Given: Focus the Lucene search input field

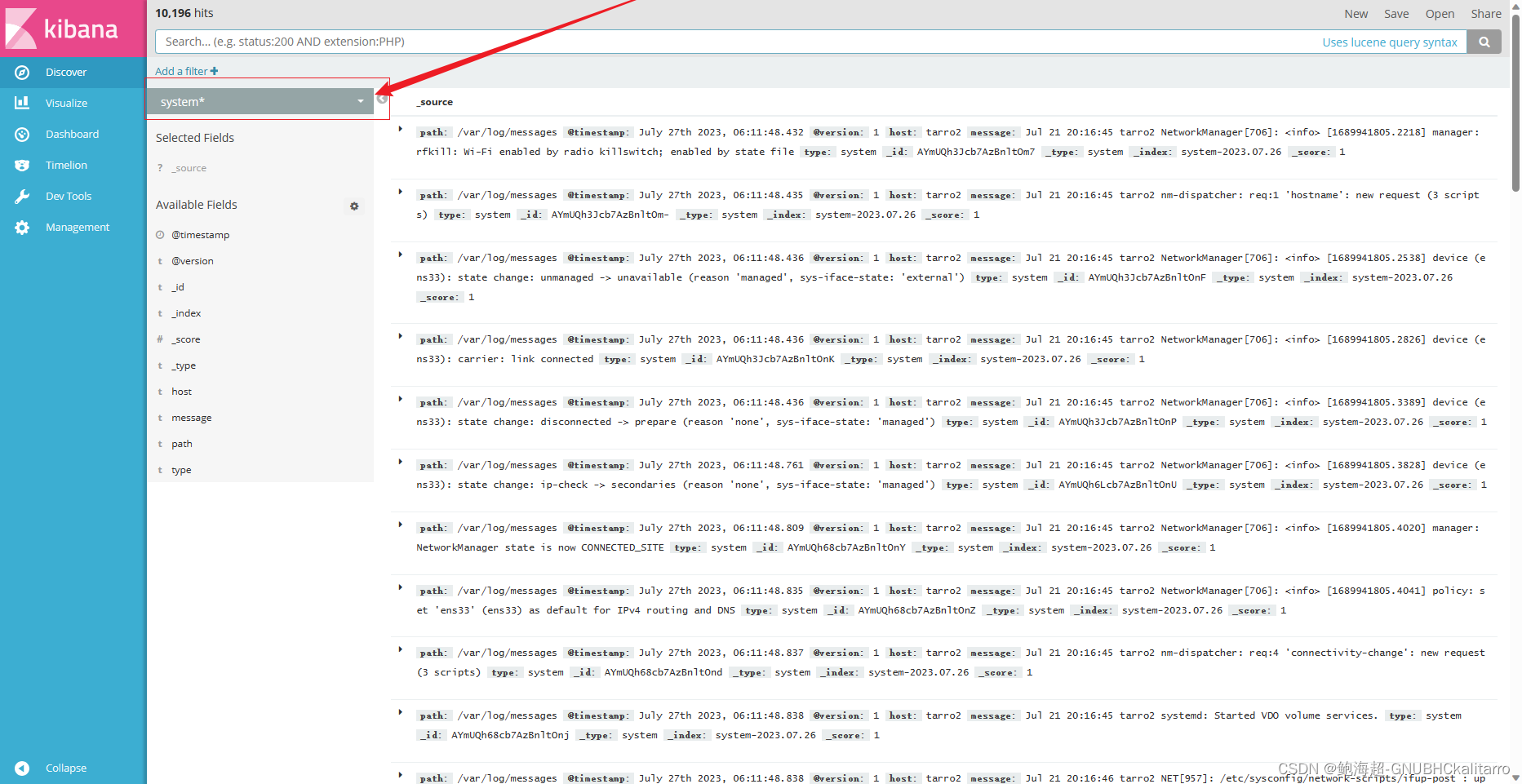Looking at the screenshot, I should pos(734,42).
